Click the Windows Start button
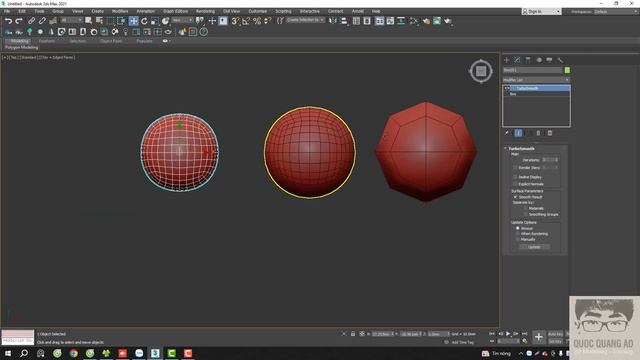 [8, 353]
